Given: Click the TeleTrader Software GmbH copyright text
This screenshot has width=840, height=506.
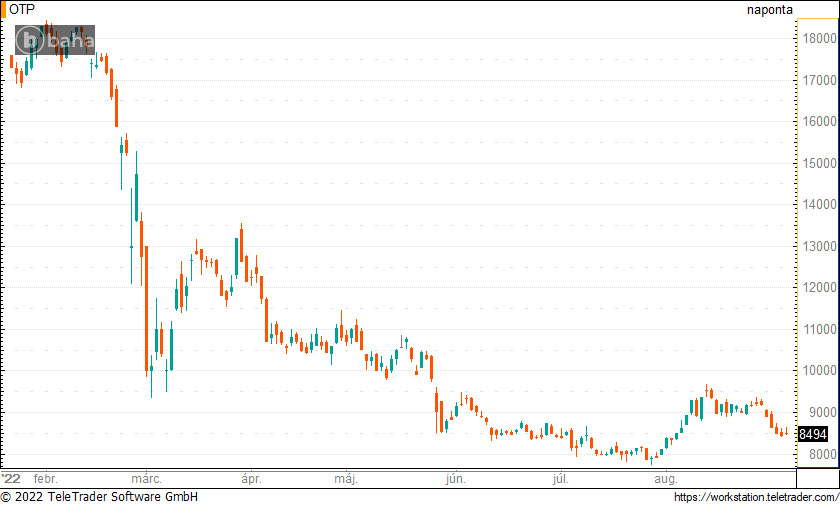Looking at the screenshot, I should click(x=100, y=497).
